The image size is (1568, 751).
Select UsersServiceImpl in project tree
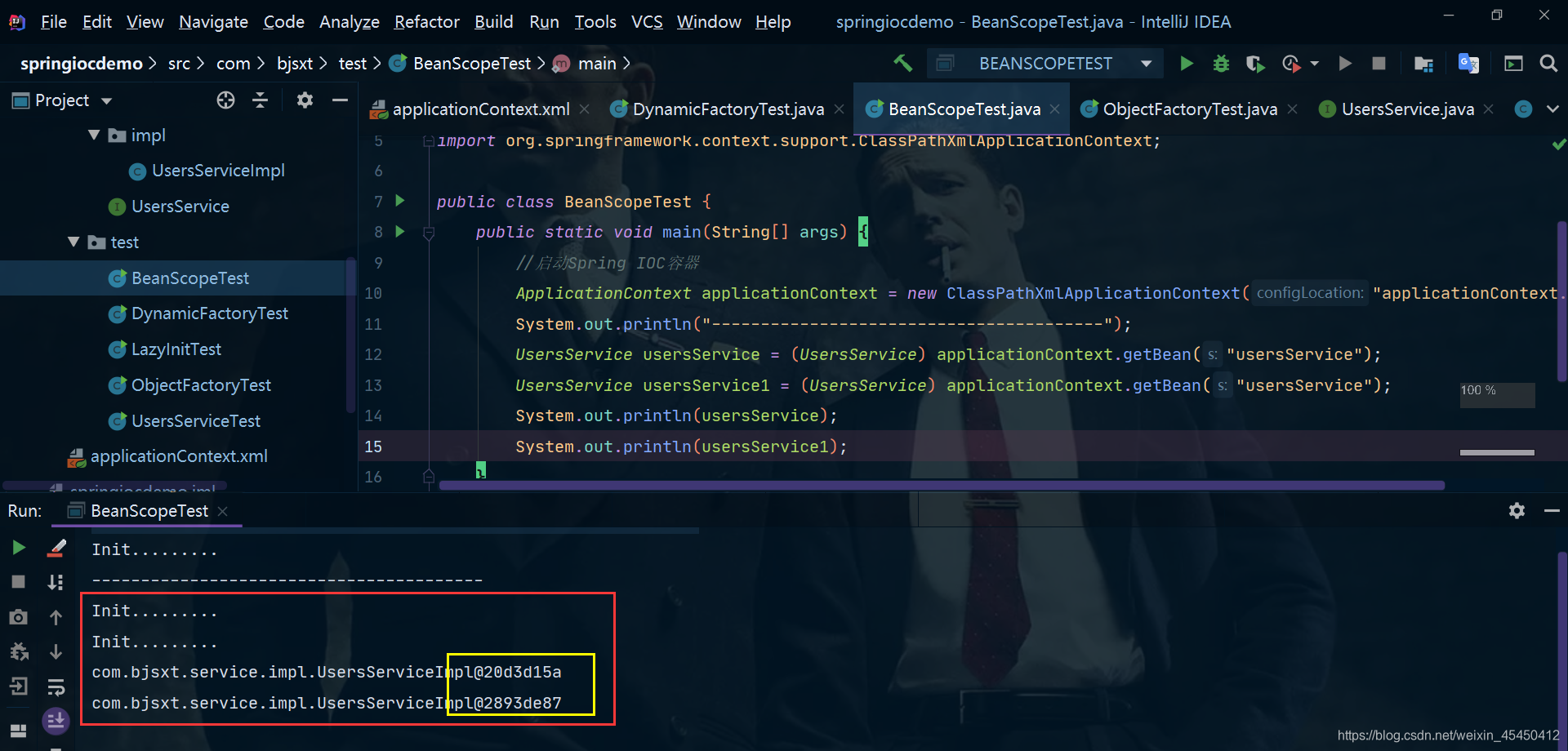click(x=218, y=171)
